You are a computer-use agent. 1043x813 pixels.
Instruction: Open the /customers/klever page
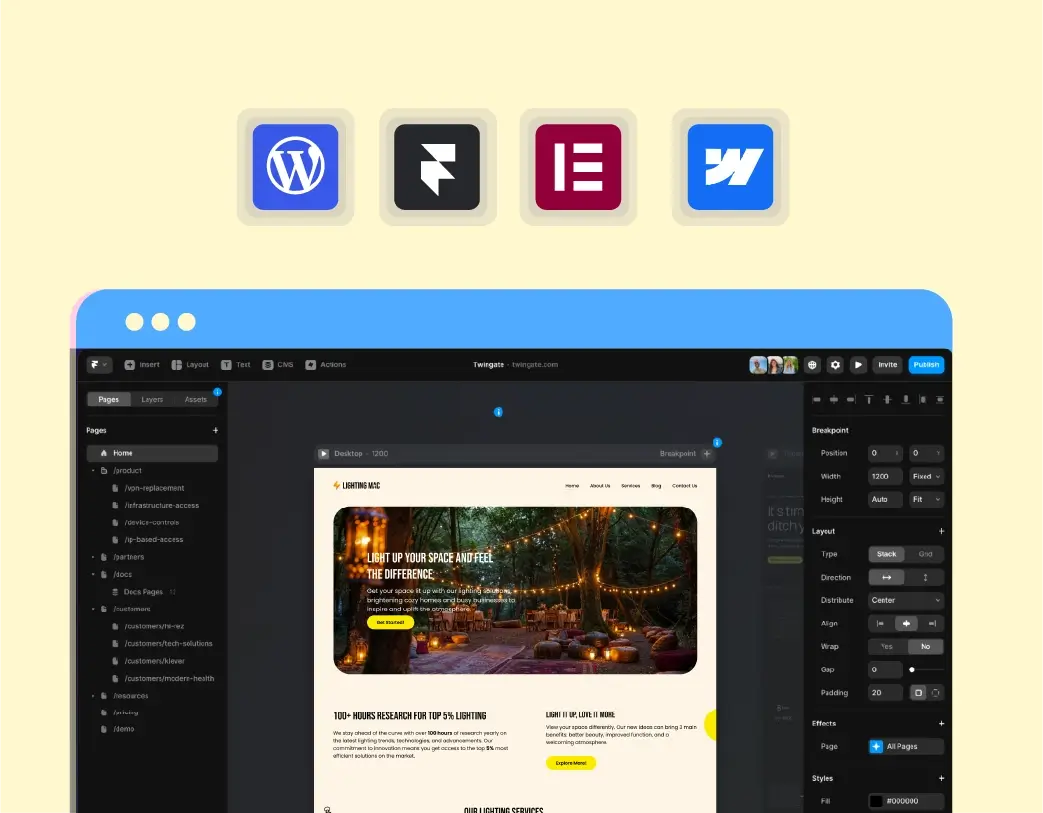149,661
